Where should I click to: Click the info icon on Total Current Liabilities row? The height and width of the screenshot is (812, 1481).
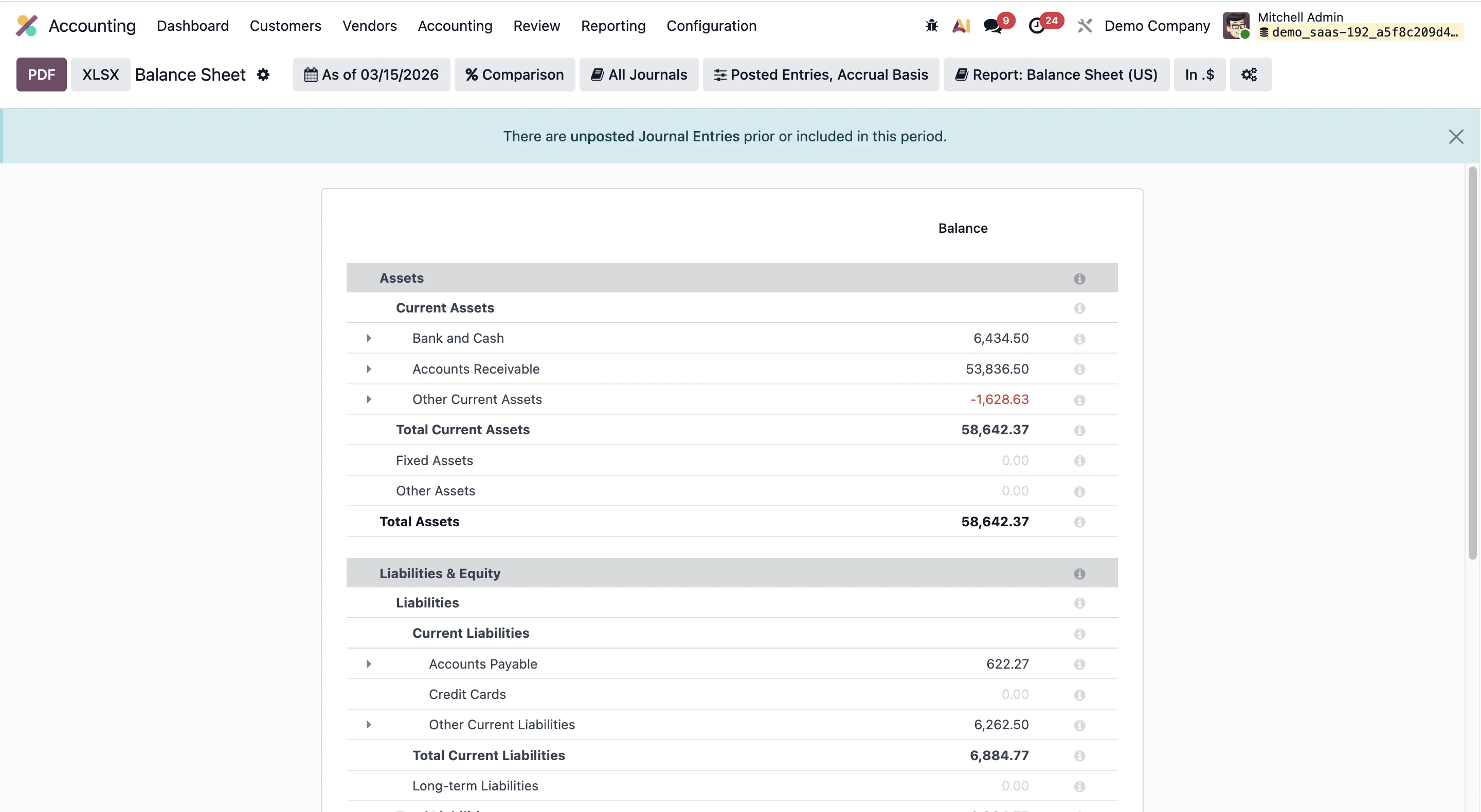point(1079,755)
